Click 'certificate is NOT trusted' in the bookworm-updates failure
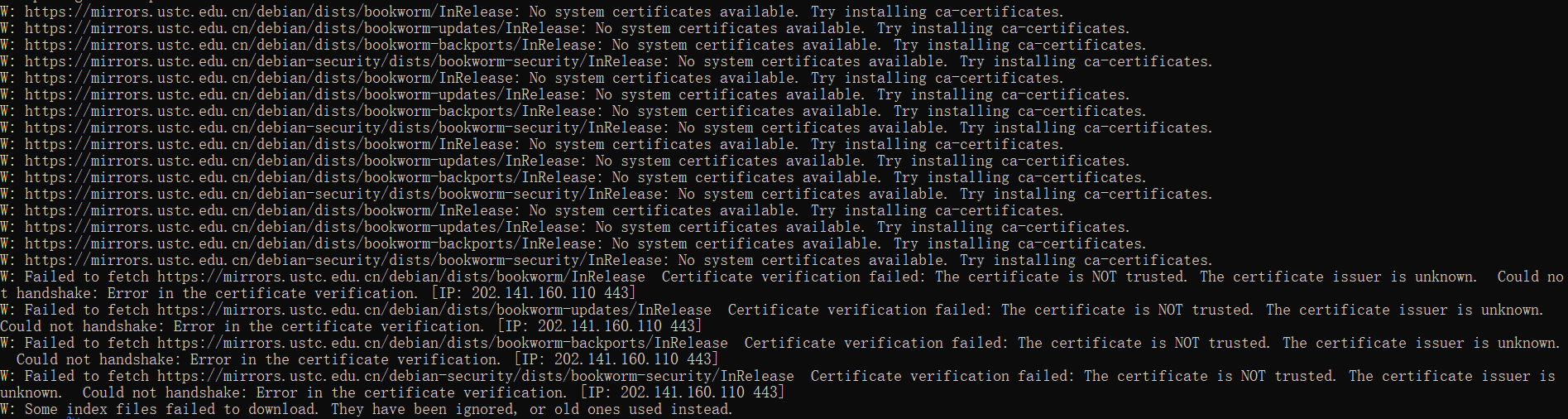1568x419 pixels. pyautogui.click(x=1127, y=310)
